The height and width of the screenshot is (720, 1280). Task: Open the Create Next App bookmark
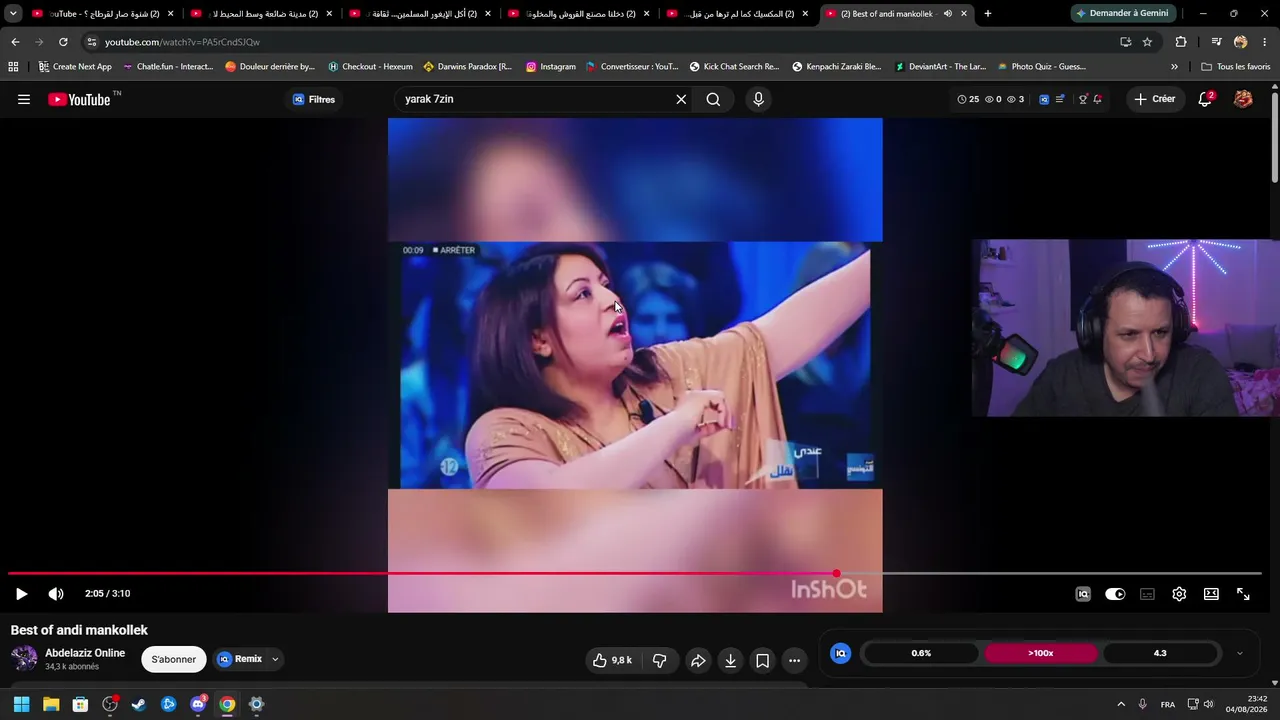pos(75,67)
